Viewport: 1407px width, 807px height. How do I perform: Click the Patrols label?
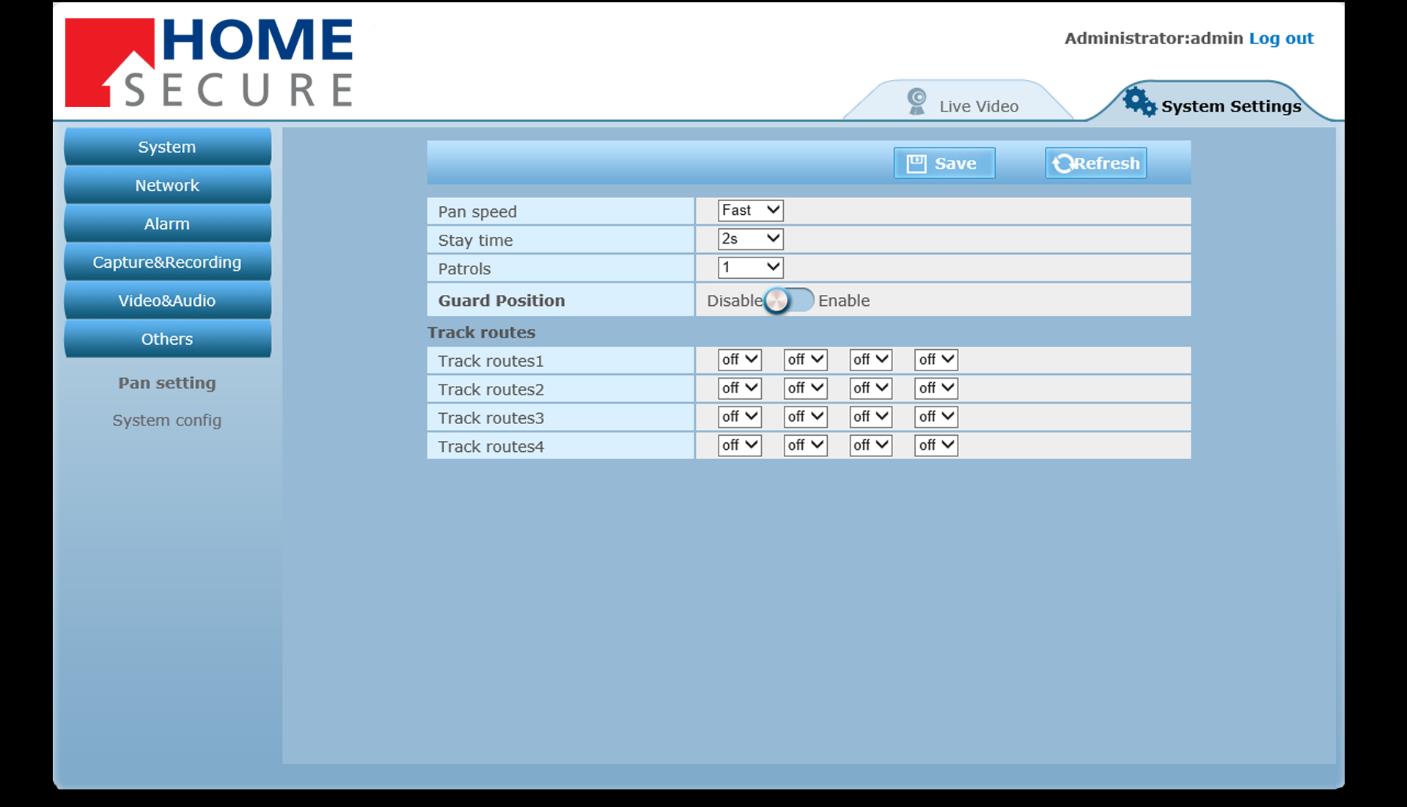pos(464,269)
